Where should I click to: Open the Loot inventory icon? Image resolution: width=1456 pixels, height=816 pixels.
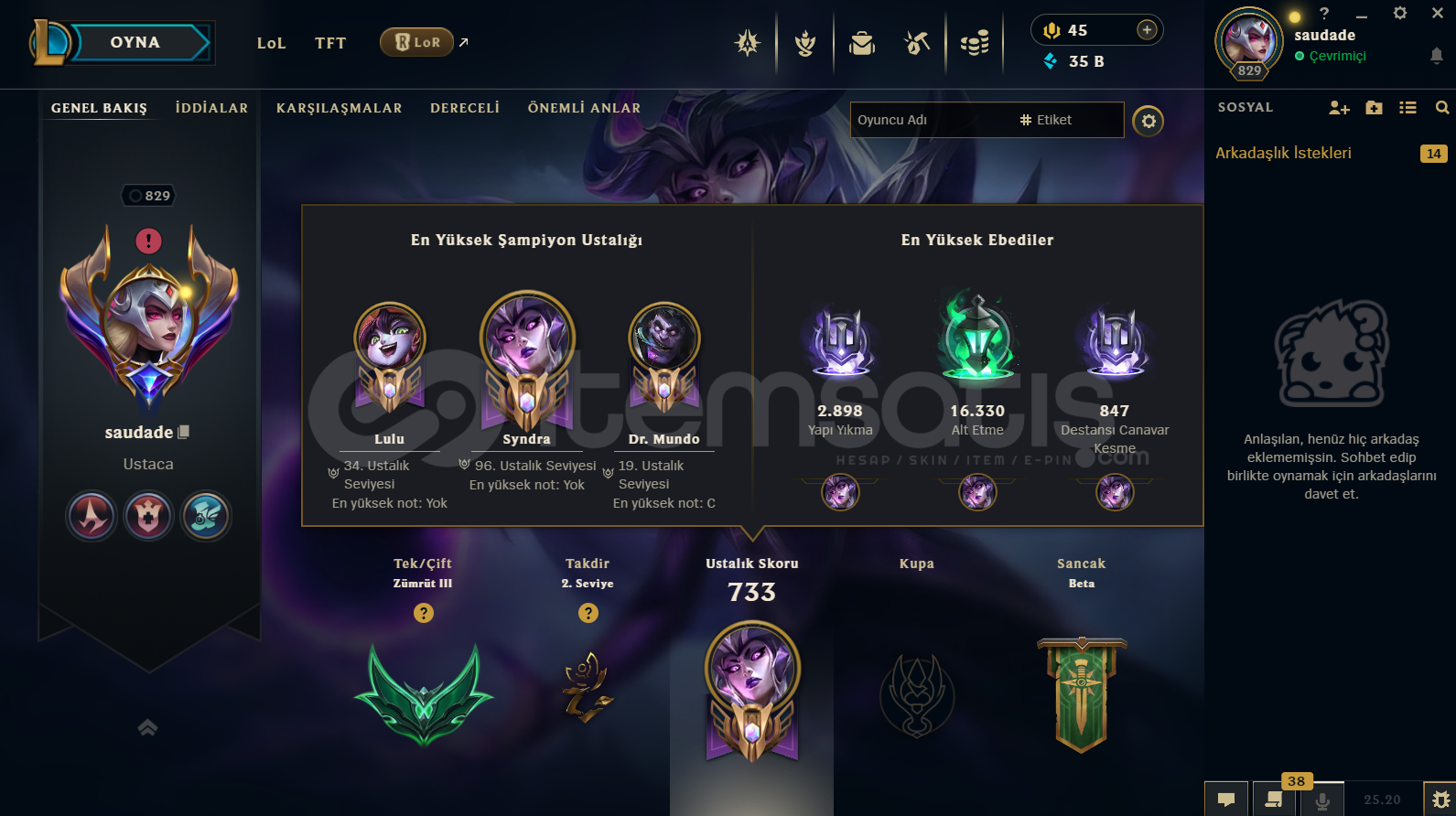pos(861,43)
